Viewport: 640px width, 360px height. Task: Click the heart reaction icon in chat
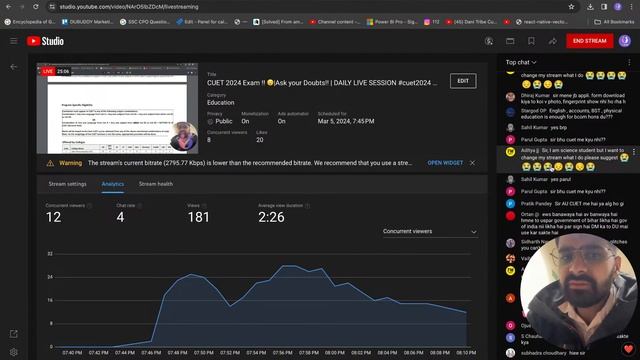(628, 349)
